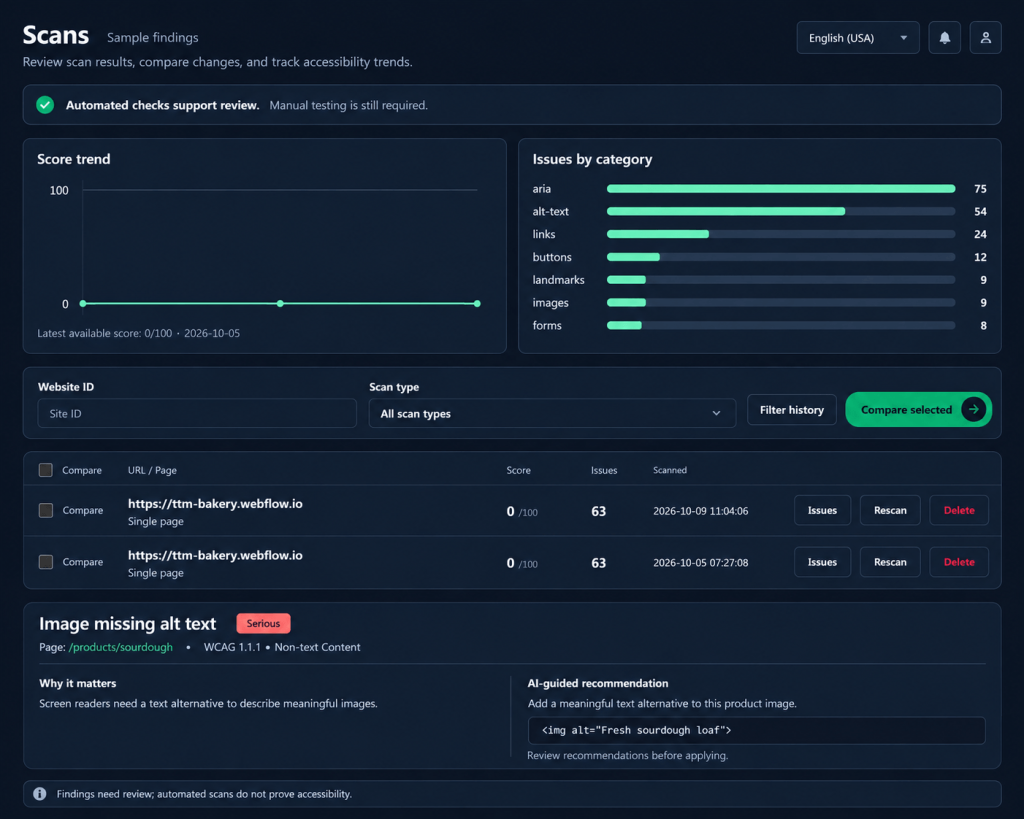The width and height of the screenshot is (1024, 819).
Task: Tick Compare checkbox for the 2026-10-05 scan
Action: tap(46, 562)
